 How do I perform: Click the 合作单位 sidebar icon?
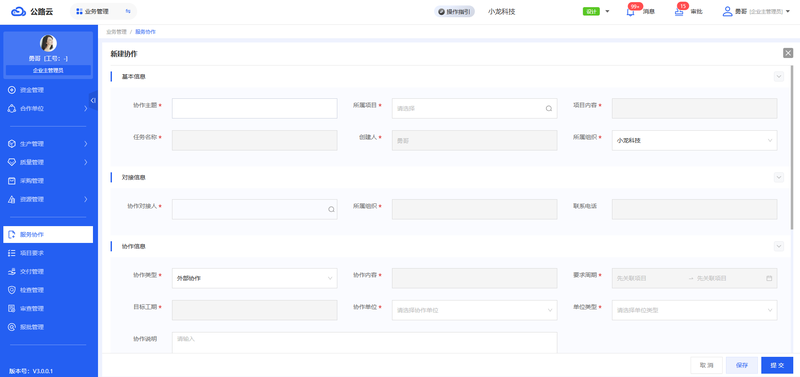click(12, 109)
